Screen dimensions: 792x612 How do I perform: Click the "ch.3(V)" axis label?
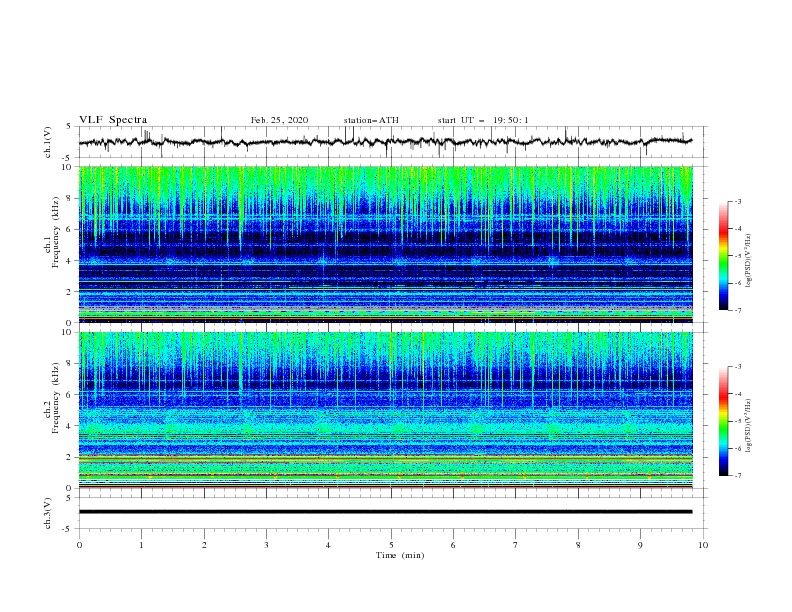pos(48,513)
